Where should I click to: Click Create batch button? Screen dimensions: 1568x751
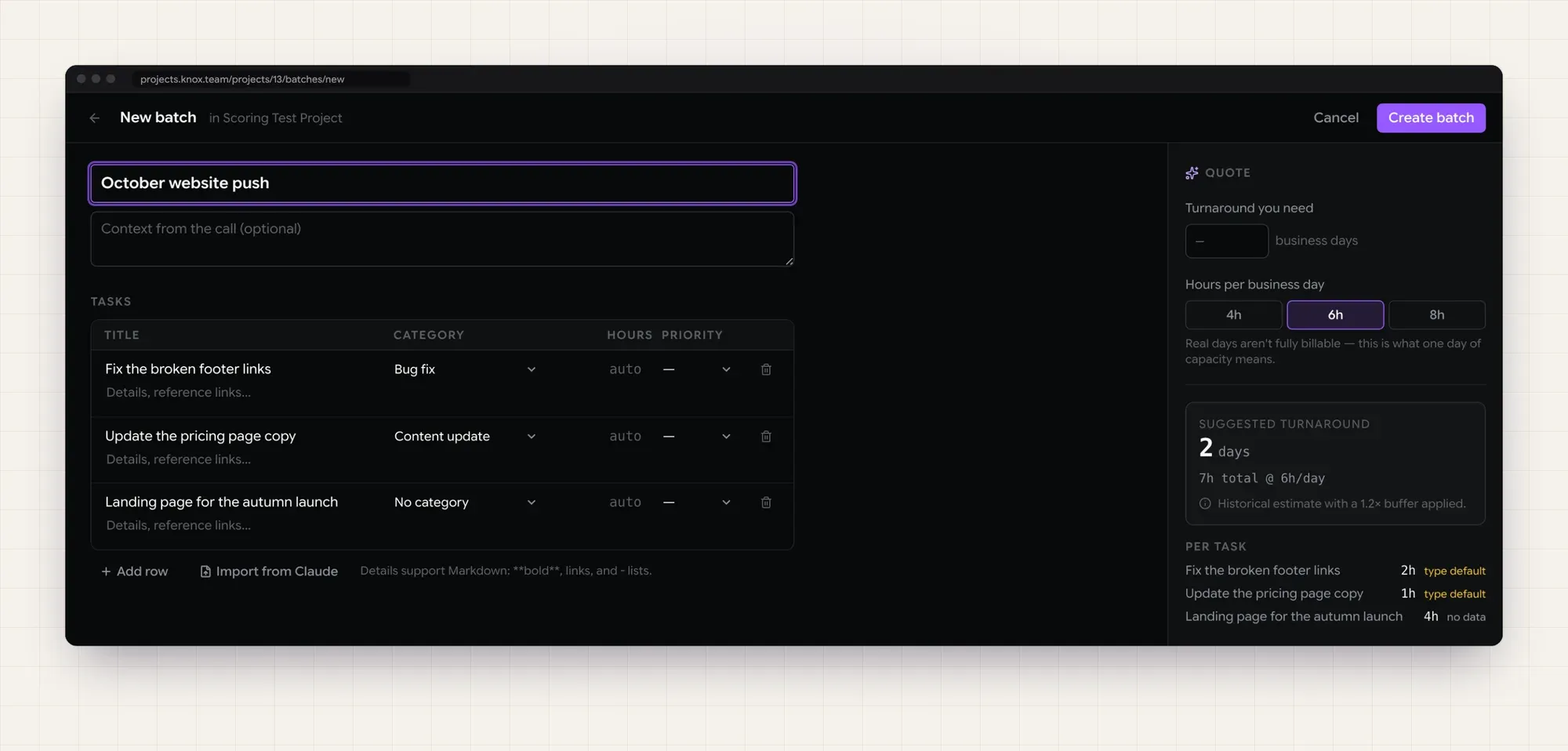pos(1431,118)
